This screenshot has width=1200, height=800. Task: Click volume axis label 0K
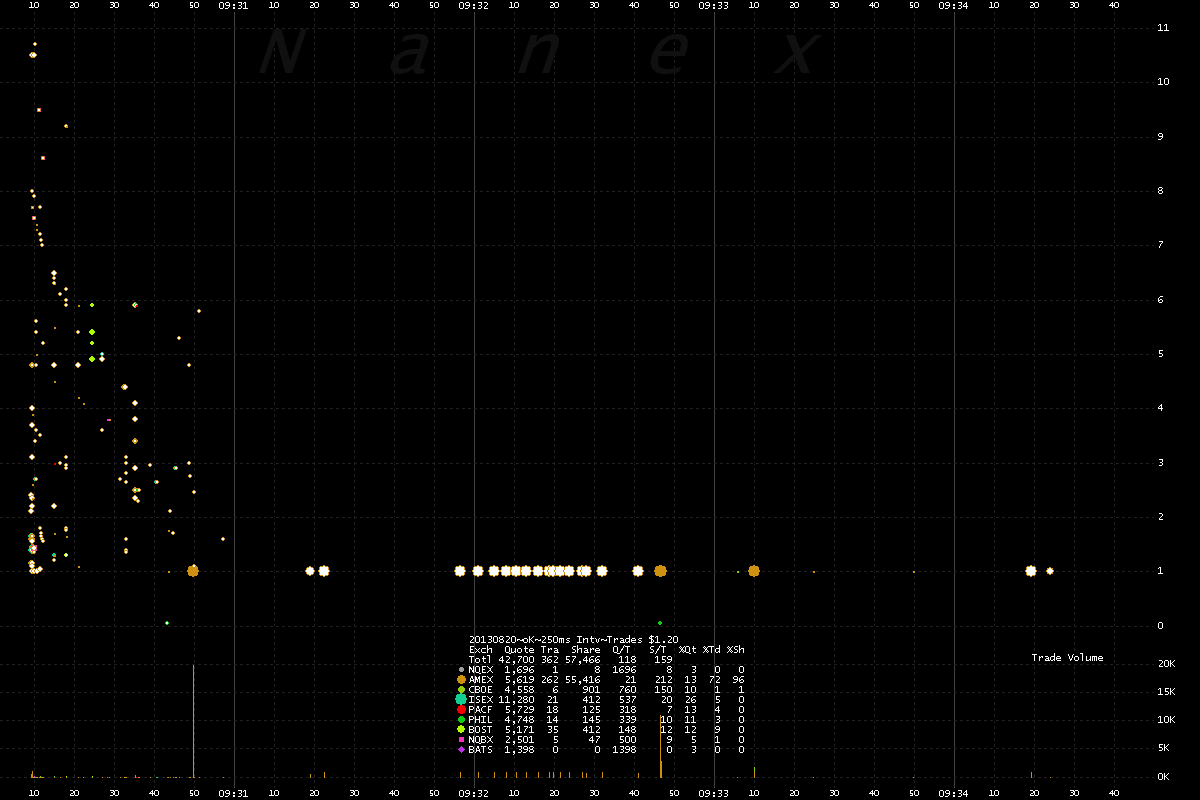coord(1163,776)
